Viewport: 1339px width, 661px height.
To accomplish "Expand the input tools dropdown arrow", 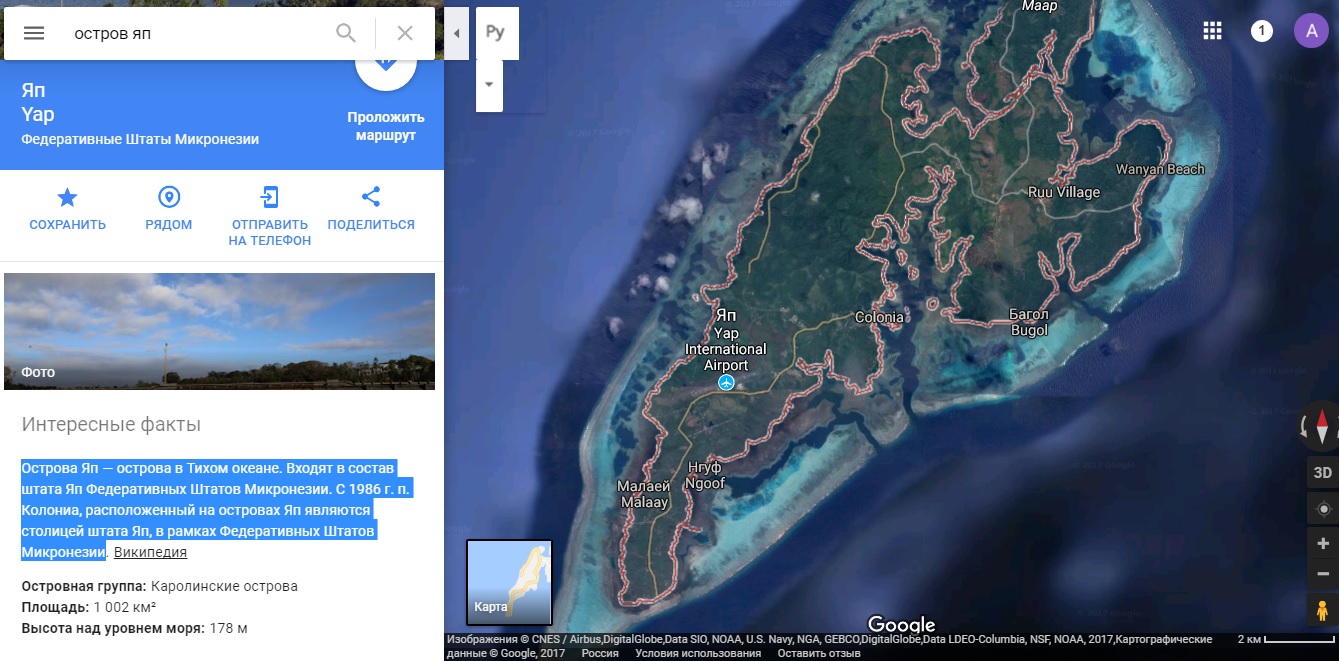I will [489, 84].
